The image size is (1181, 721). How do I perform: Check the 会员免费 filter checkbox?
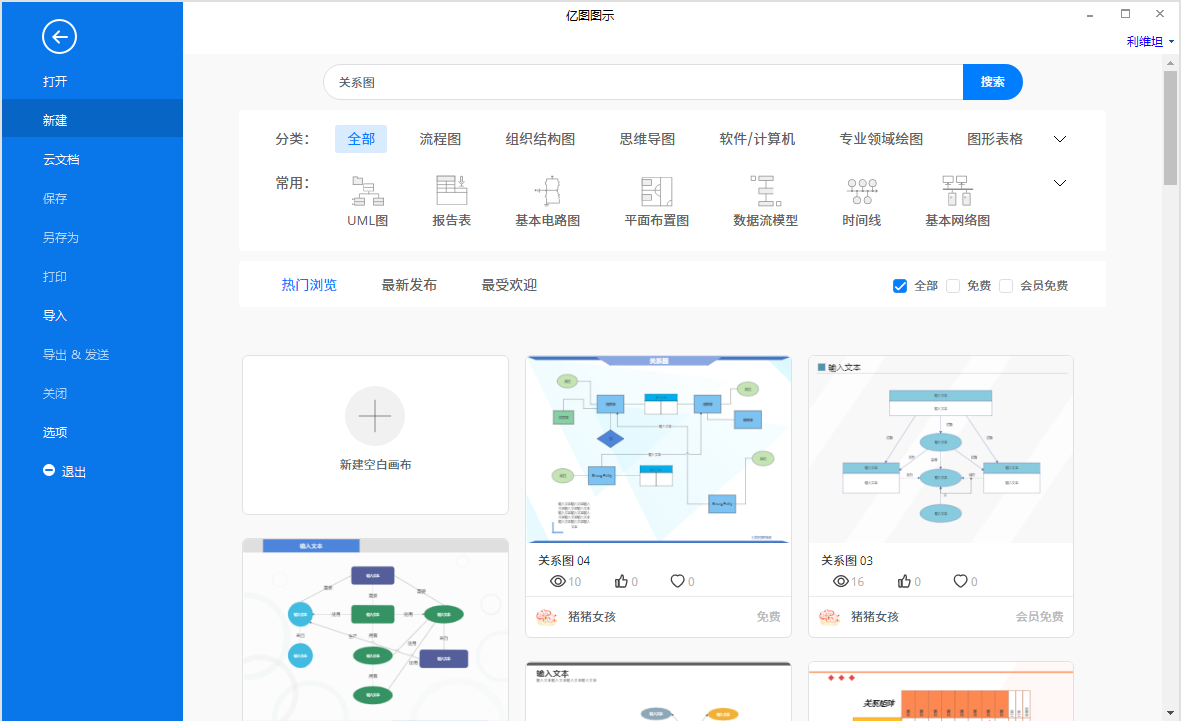pyautogui.click(x=1006, y=286)
